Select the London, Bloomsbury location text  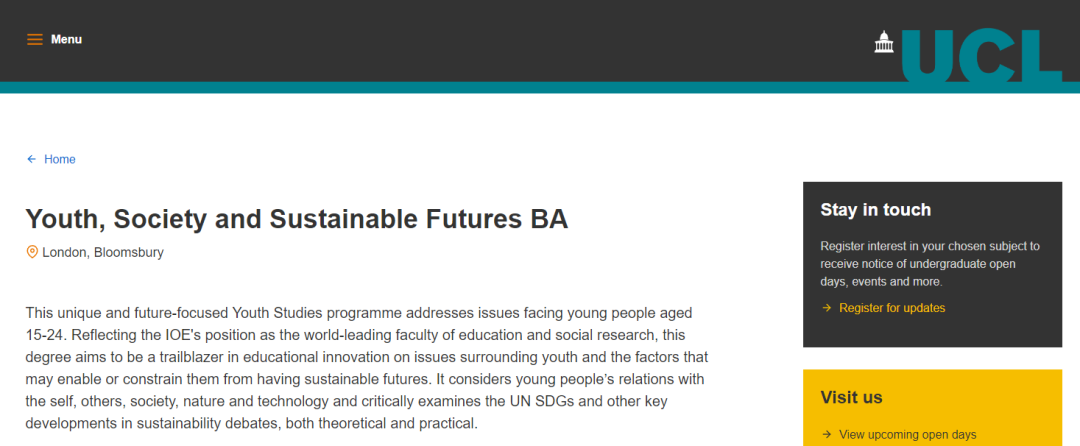pyautogui.click(x=103, y=253)
